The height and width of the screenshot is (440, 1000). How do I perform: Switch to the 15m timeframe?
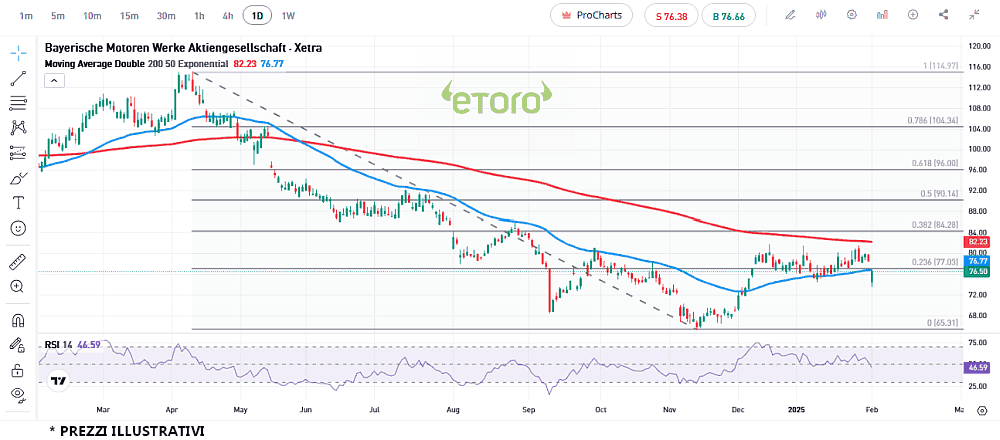coord(129,15)
